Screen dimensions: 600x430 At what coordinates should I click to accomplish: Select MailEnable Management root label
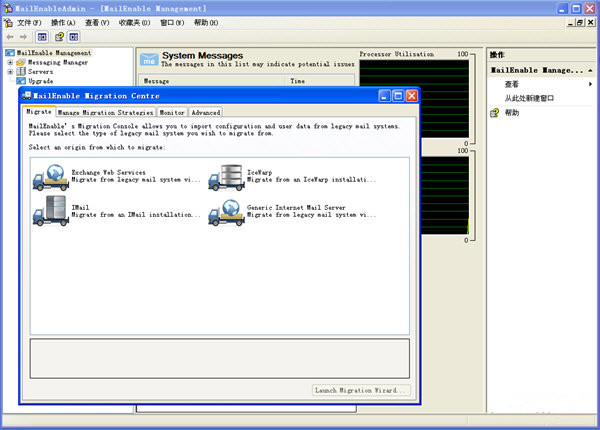(54, 53)
